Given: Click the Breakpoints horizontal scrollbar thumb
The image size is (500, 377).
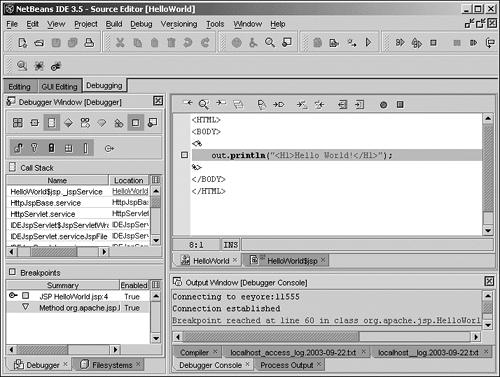Looking at the screenshot, I should coord(42,350).
